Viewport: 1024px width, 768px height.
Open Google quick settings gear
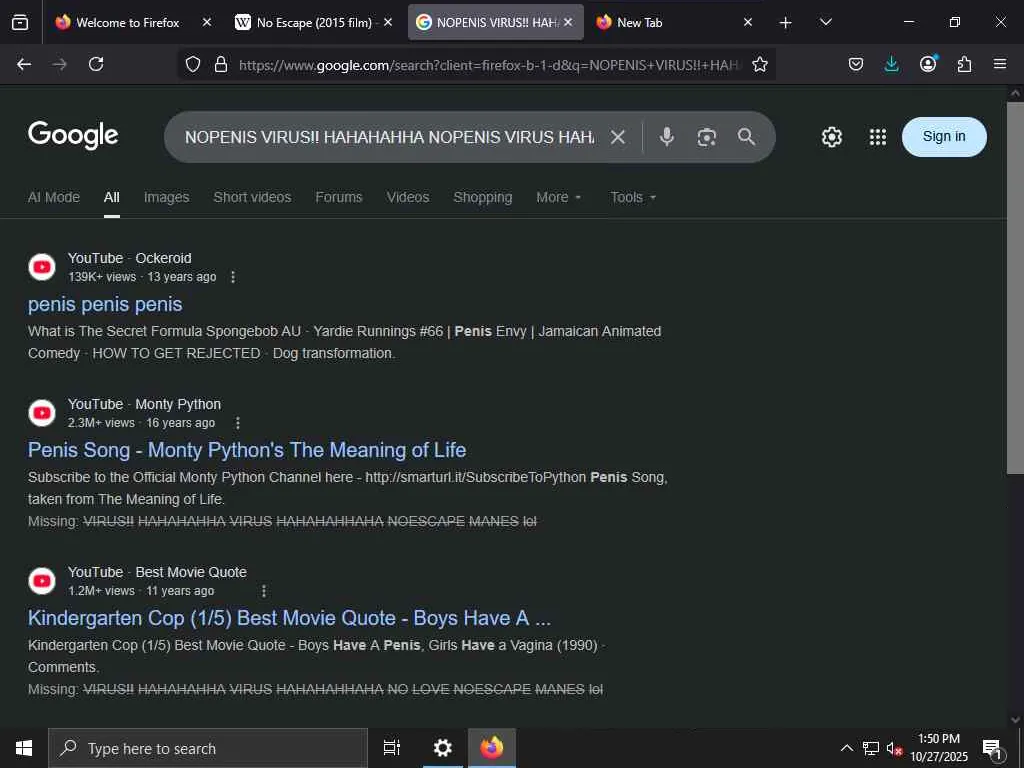pyautogui.click(x=831, y=136)
